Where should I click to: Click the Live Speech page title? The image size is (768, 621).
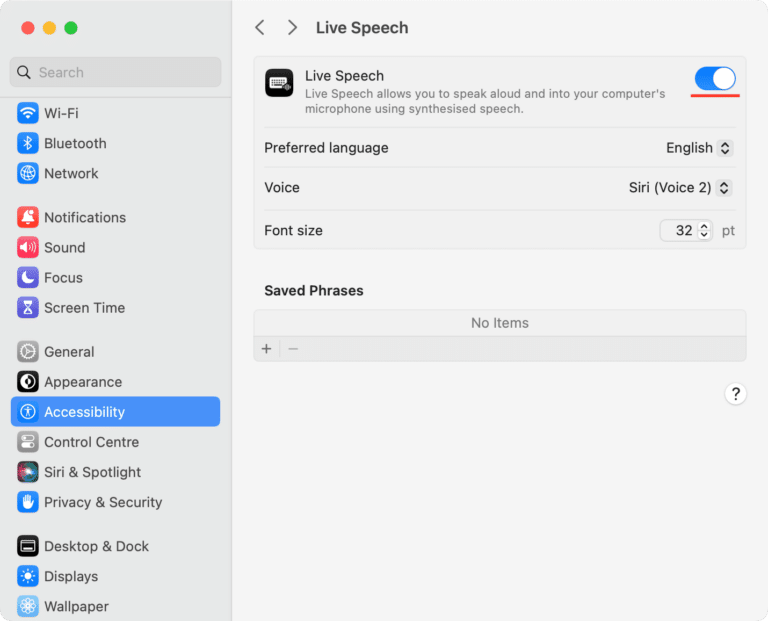point(362,28)
